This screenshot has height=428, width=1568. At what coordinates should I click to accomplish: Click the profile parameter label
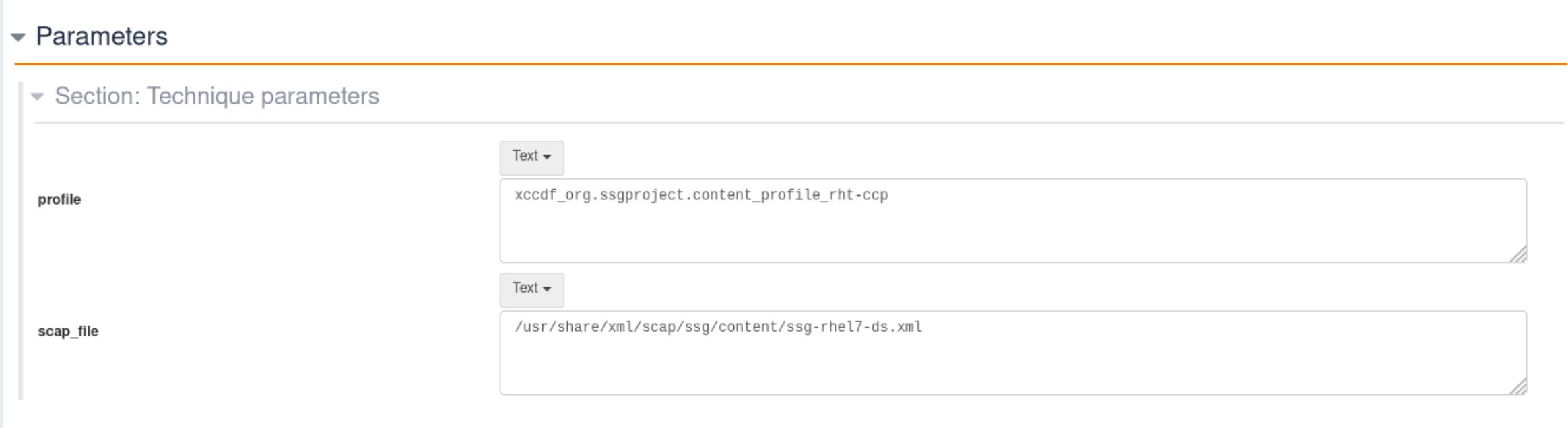pos(59,199)
